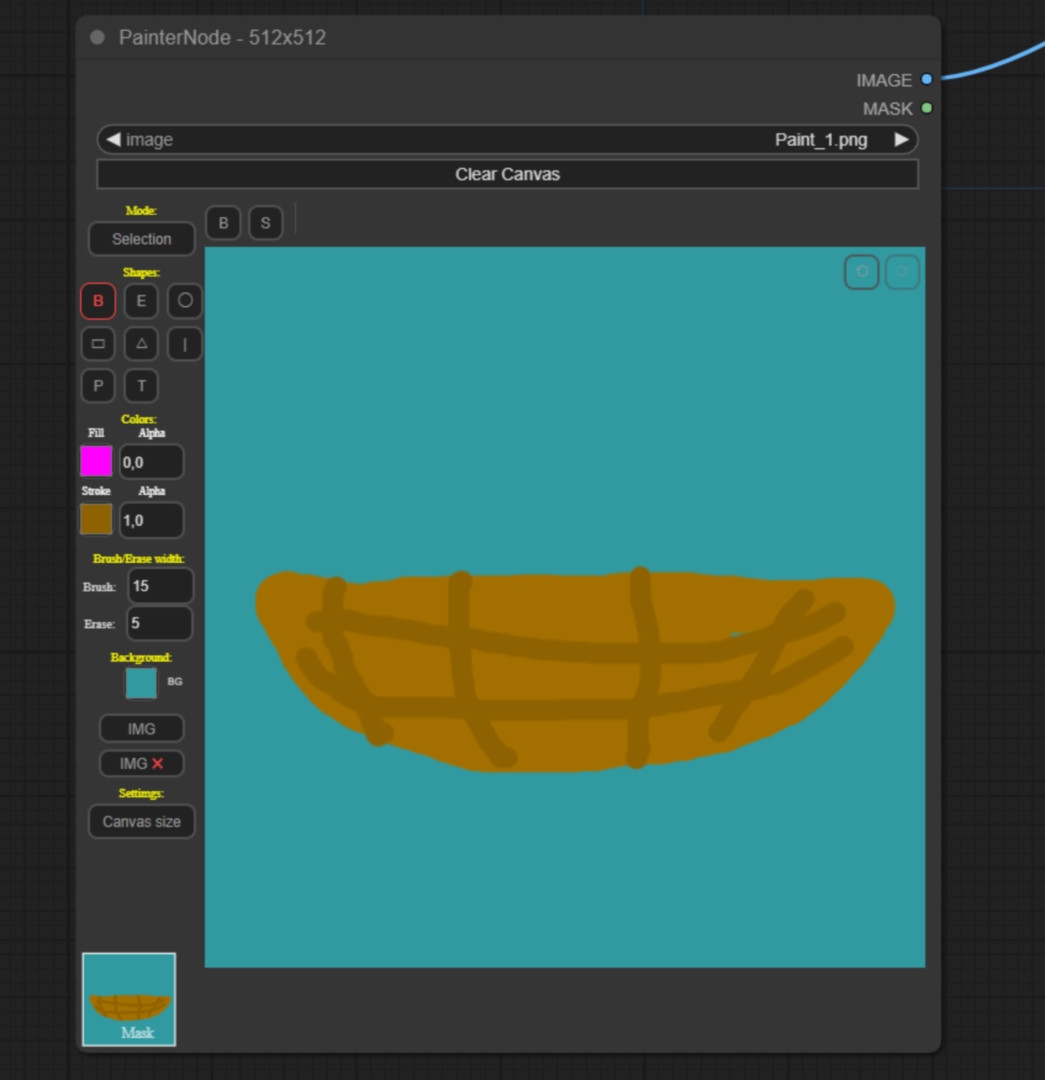Screen dimensions: 1045x1080
Task: Go to next image with right arrow
Action: [901, 140]
